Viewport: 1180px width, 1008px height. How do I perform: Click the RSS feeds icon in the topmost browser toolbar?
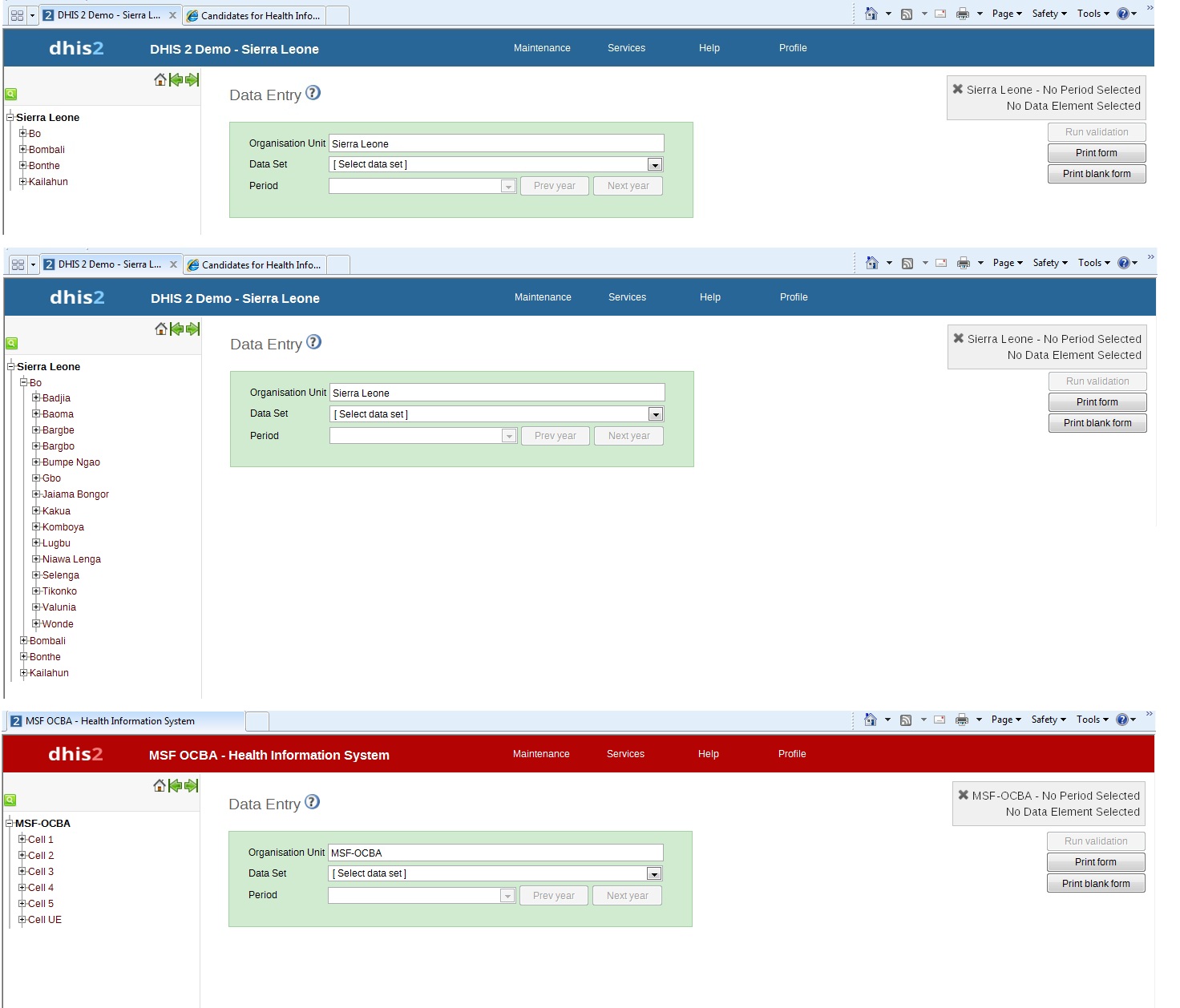click(907, 14)
